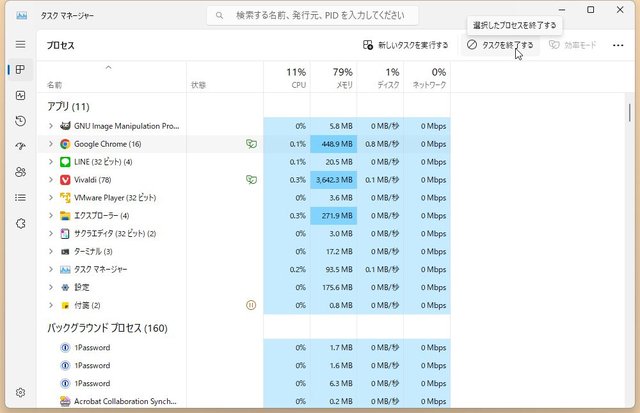Screen dimensions: 640x413
Task: Click the search box for name, publisher, PID
Action: tap(312, 16)
